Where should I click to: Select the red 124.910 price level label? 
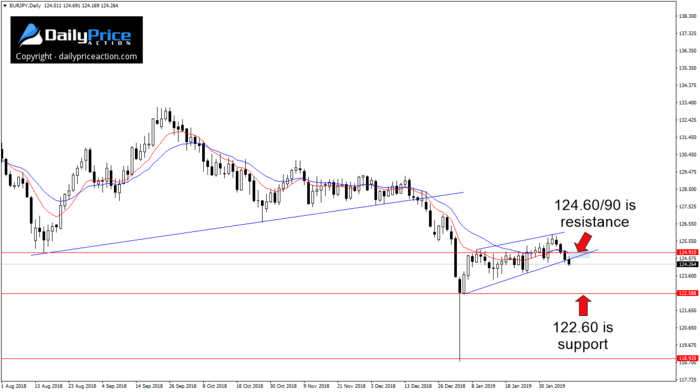[688, 252]
